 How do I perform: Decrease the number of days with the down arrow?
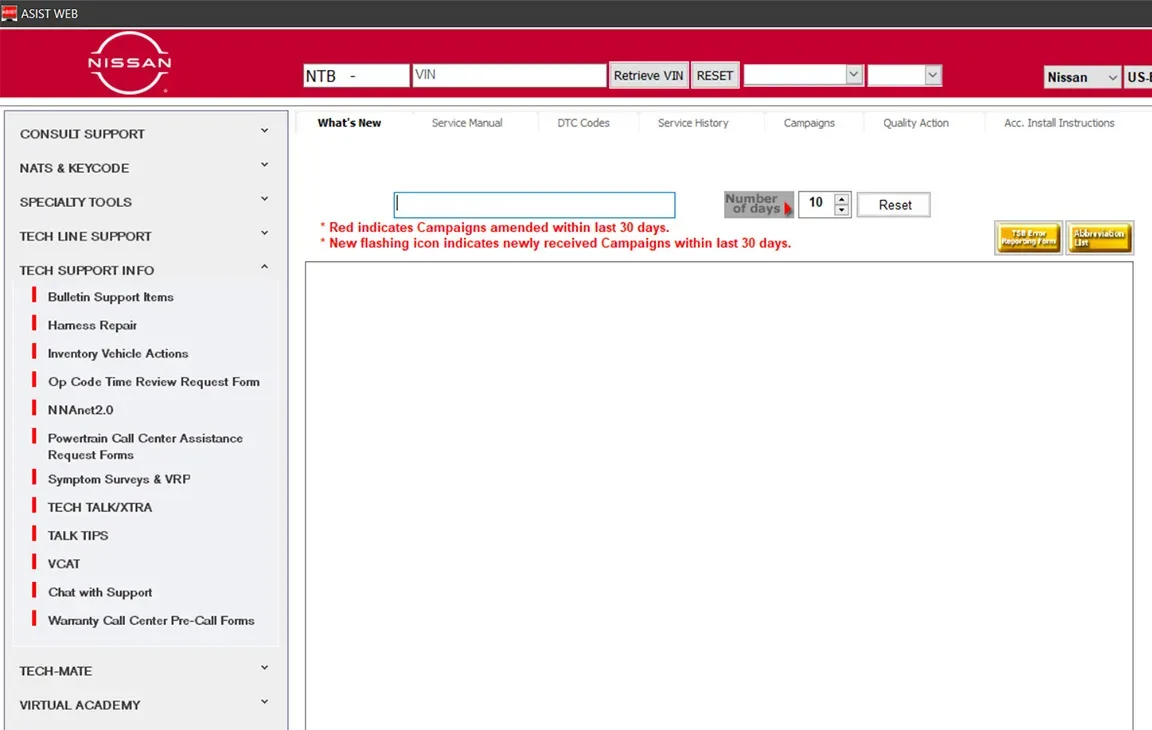842,211
